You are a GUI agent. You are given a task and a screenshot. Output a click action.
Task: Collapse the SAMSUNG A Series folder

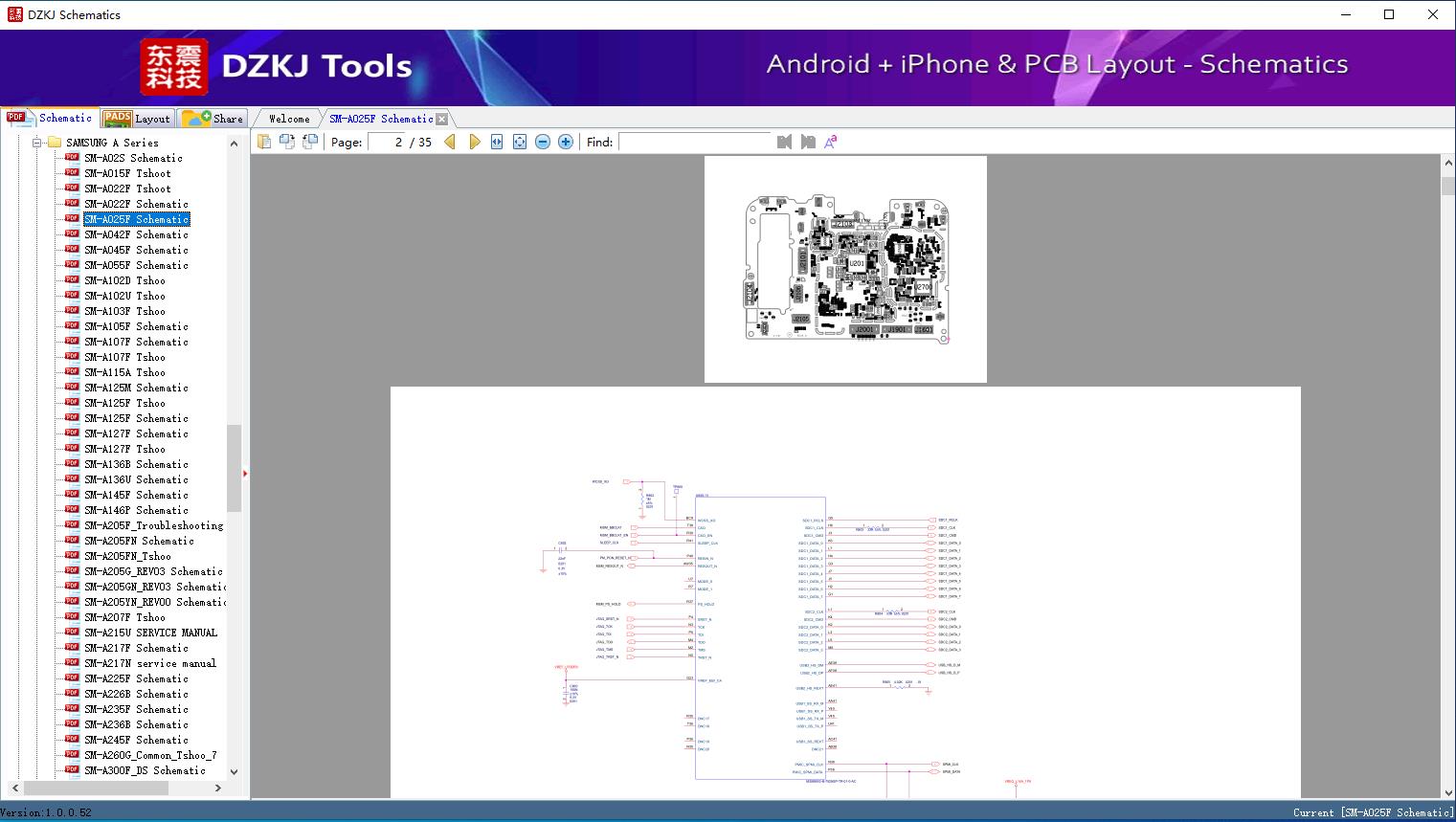pyautogui.click(x=37, y=143)
